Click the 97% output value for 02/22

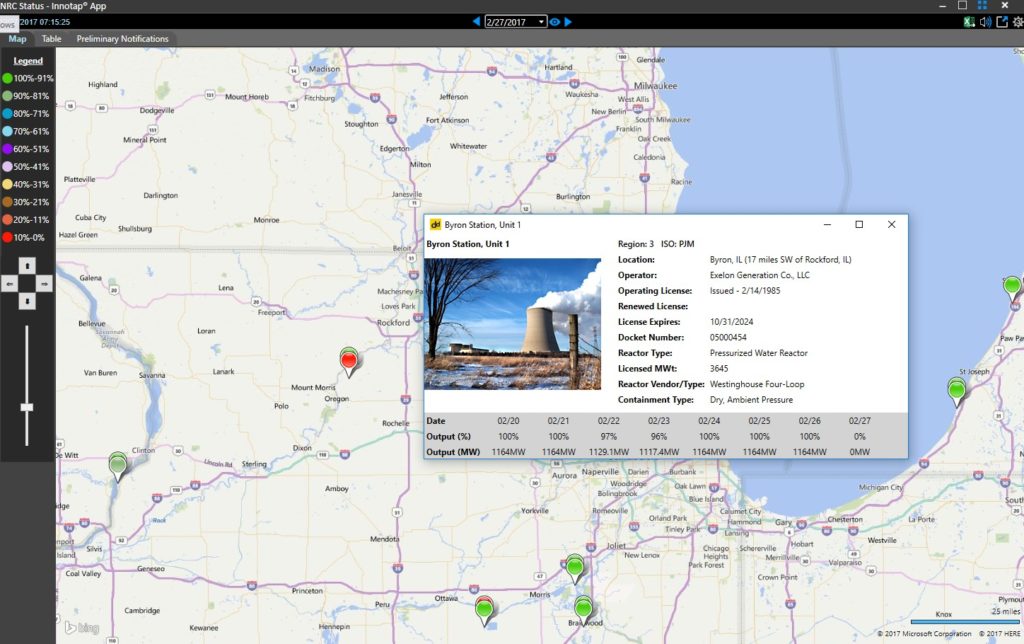(x=609, y=436)
